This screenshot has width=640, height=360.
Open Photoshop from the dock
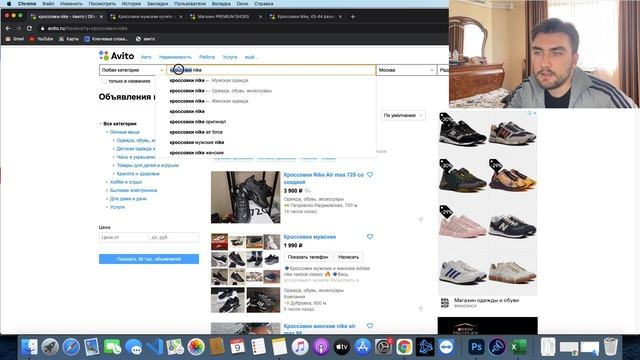(x=476, y=347)
